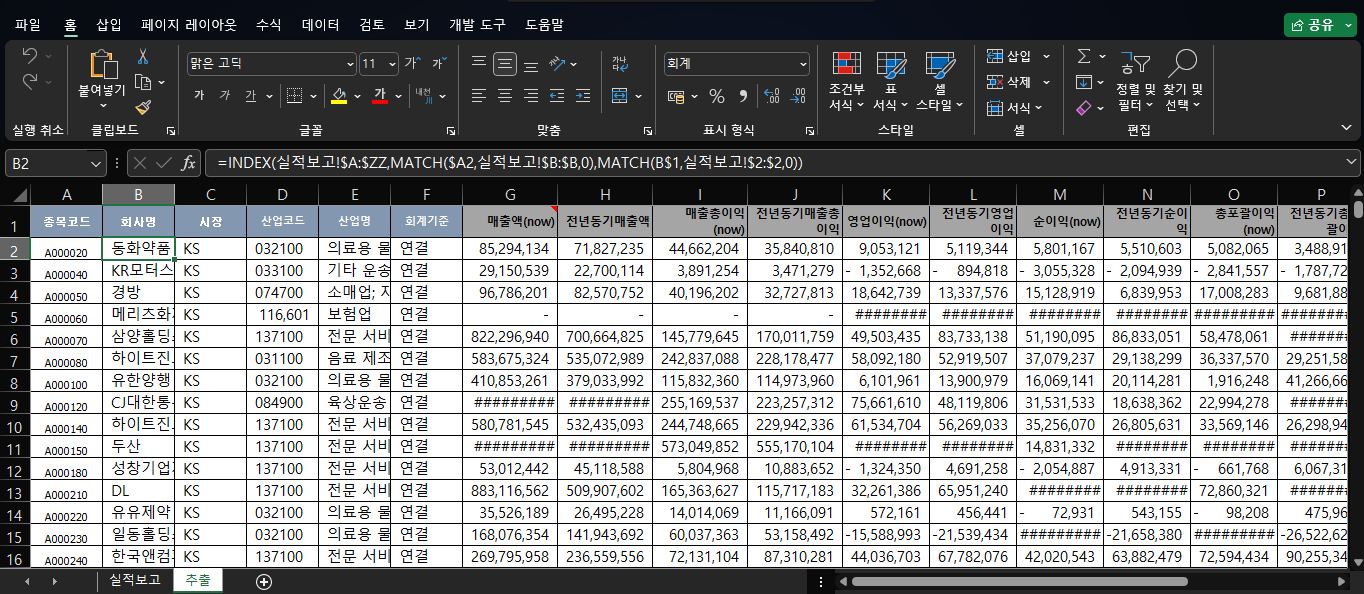Toggle Underline formatting (underlined 가)
The height and width of the screenshot is (594, 1364).
(x=251, y=96)
